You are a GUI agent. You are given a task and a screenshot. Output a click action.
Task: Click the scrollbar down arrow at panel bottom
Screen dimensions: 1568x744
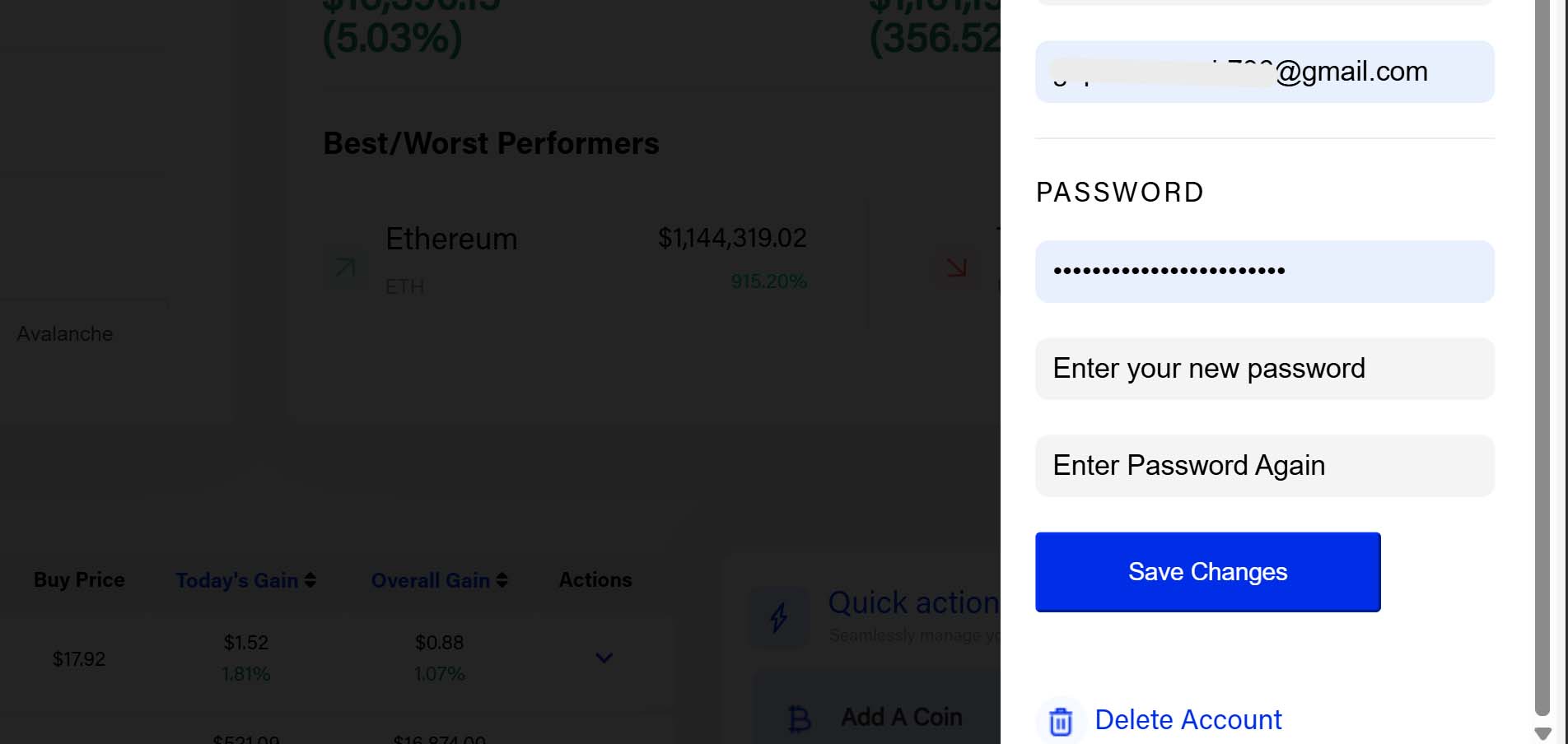click(1542, 732)
